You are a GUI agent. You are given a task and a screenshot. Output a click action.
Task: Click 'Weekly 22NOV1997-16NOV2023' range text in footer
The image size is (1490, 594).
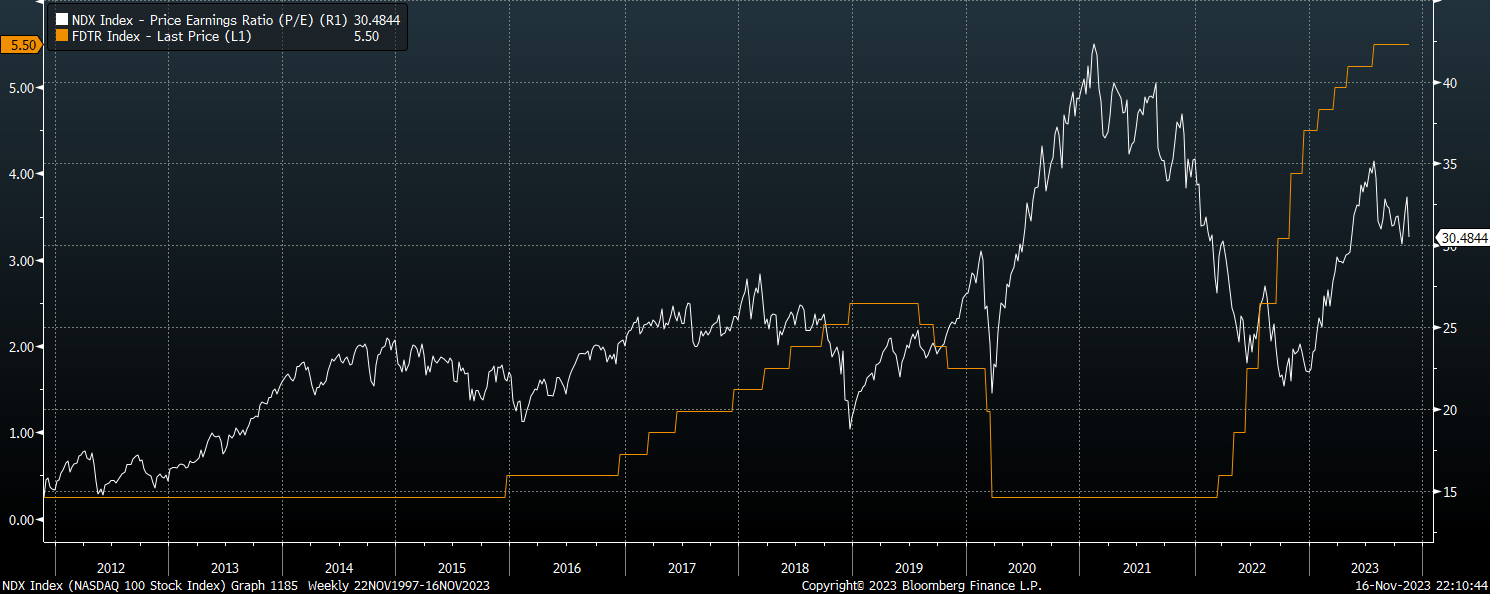(401, 585)
